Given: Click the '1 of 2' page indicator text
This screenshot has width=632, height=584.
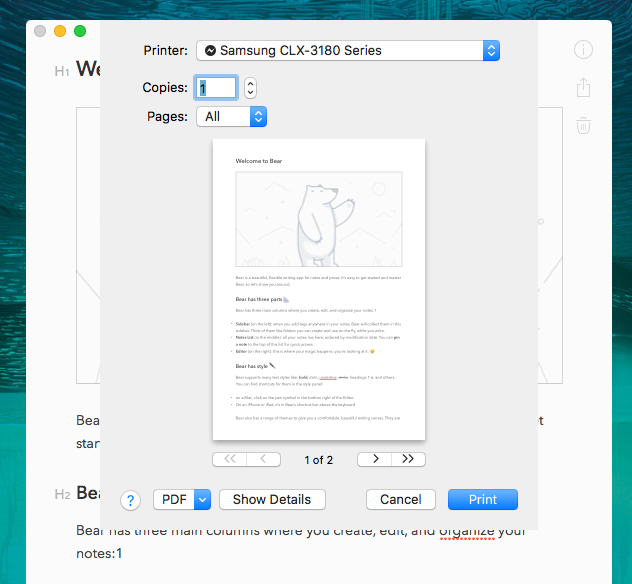Looking at the screenshot, I should click(318, 460).
